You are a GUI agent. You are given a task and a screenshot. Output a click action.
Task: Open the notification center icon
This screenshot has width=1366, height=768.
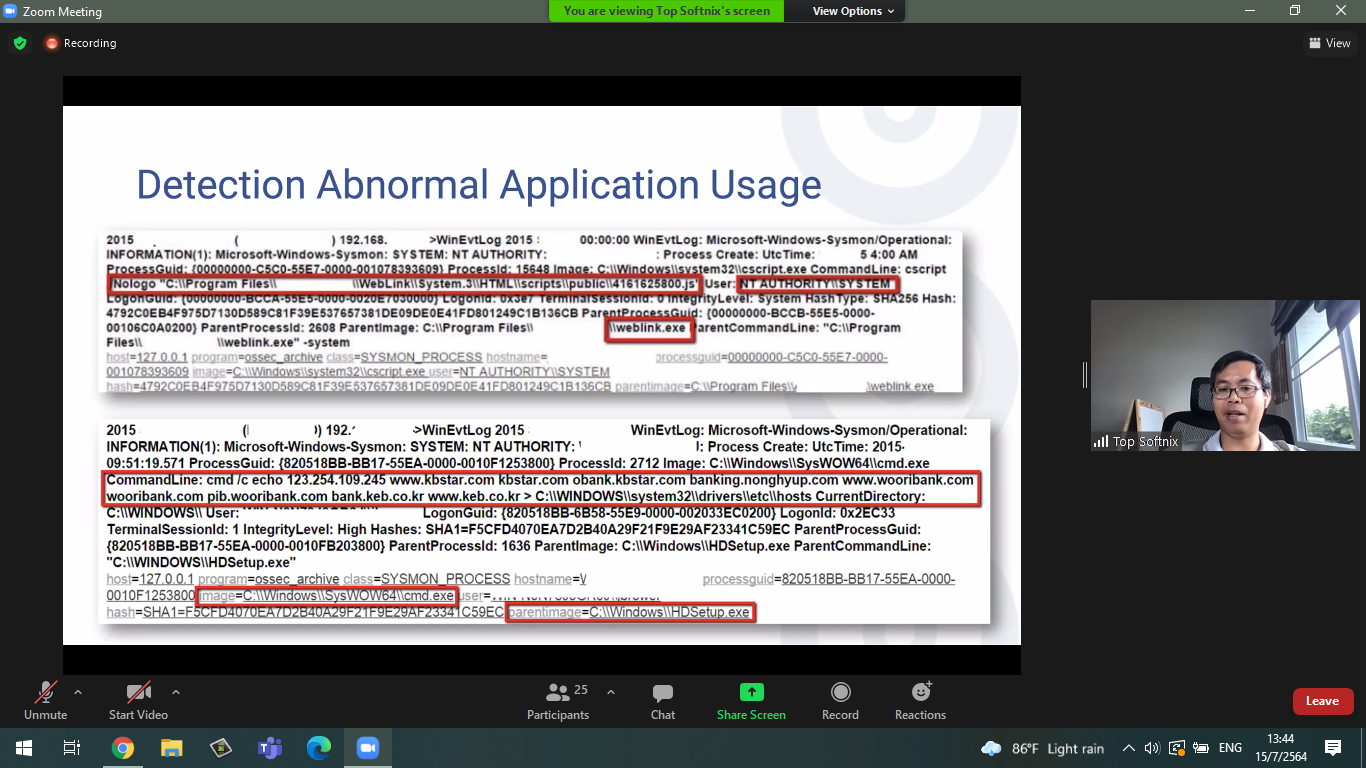[1333, 748]
